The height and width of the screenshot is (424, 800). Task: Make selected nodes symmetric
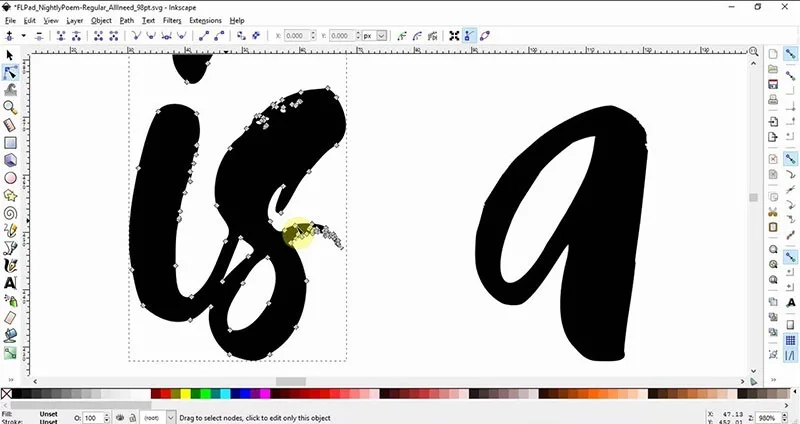pos(166,36)
